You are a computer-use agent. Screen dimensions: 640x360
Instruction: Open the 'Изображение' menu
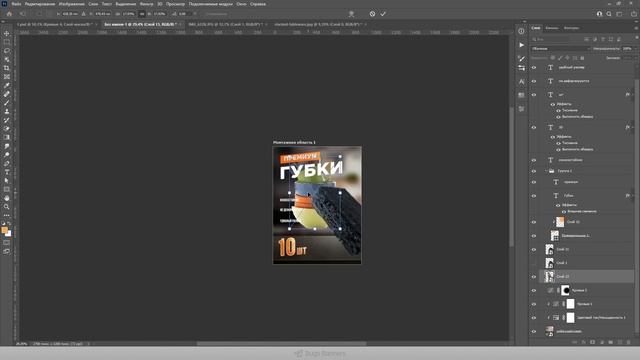click(71, 4)
